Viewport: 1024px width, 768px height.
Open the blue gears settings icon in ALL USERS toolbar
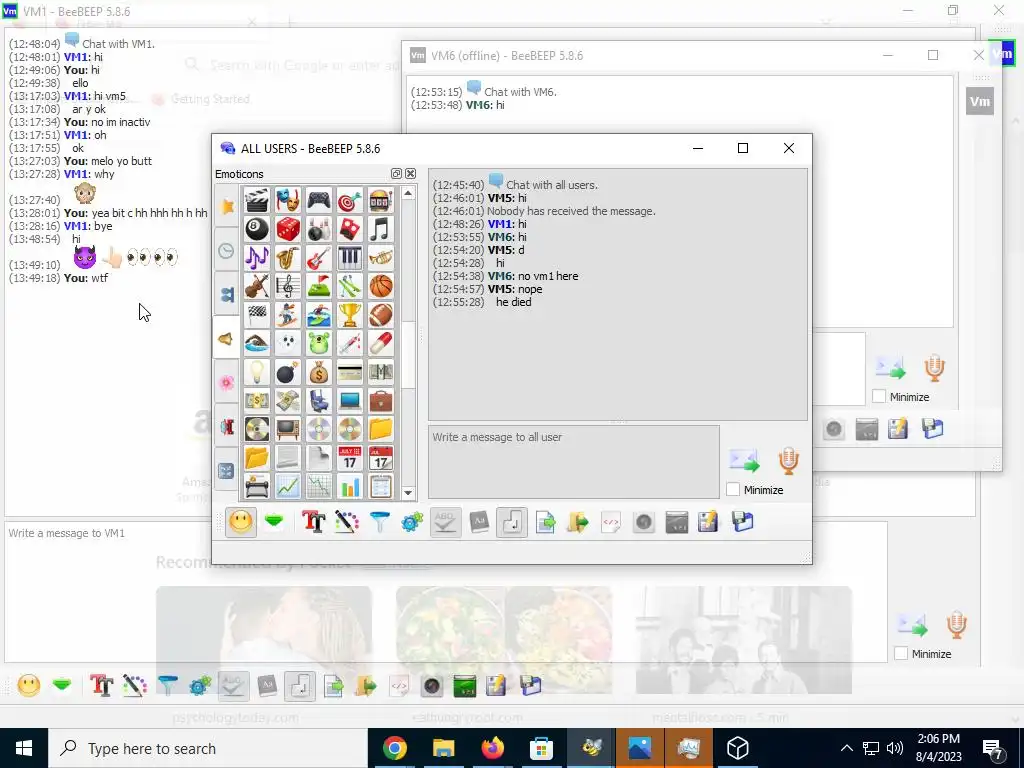(x=412, y=522)
